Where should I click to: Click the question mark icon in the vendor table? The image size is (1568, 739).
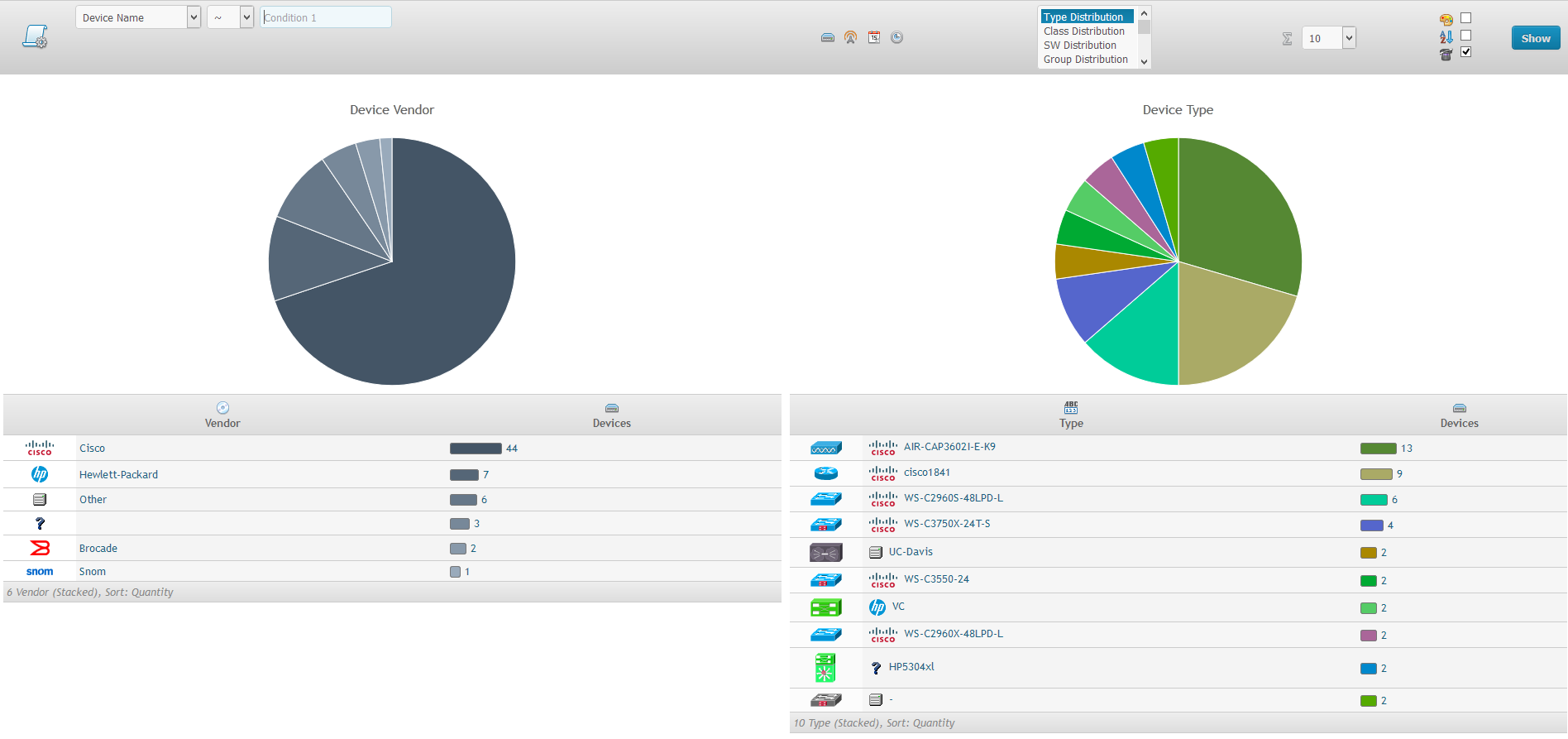[x=40, y=523]
